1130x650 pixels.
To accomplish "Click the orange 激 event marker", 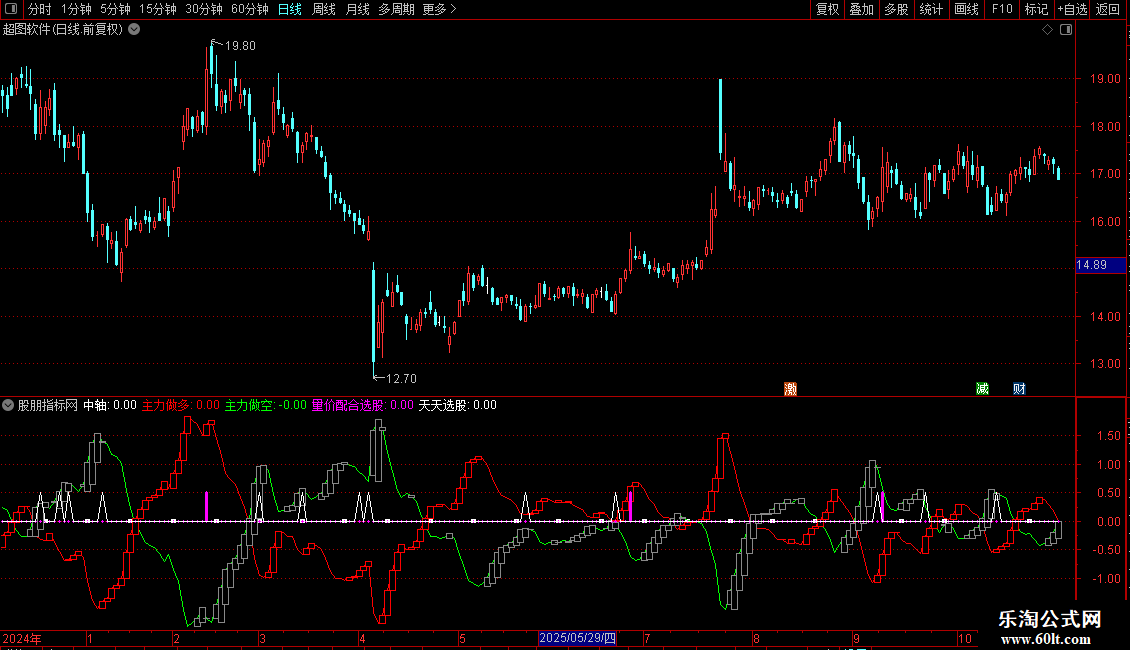I will tap(791, 389).
